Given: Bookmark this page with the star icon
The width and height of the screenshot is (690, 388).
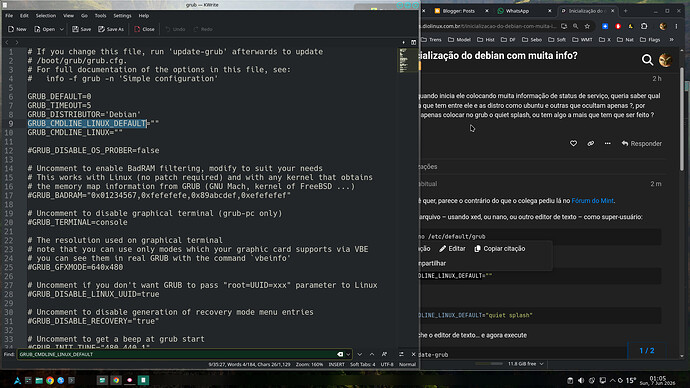Looking at the screenshot, I should click(x=587, y=26).
